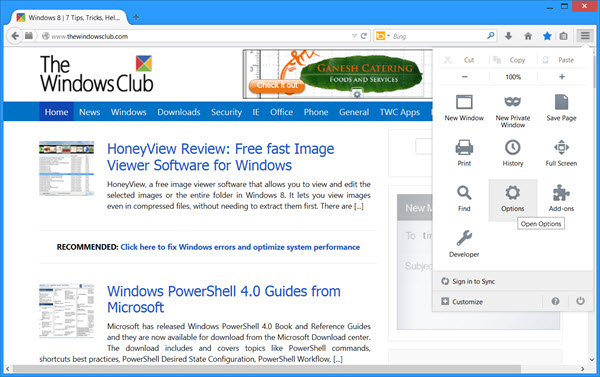Open the Add-ons puzzle icon
Viewport: 600px width, 377px height.
pos(561,193)
